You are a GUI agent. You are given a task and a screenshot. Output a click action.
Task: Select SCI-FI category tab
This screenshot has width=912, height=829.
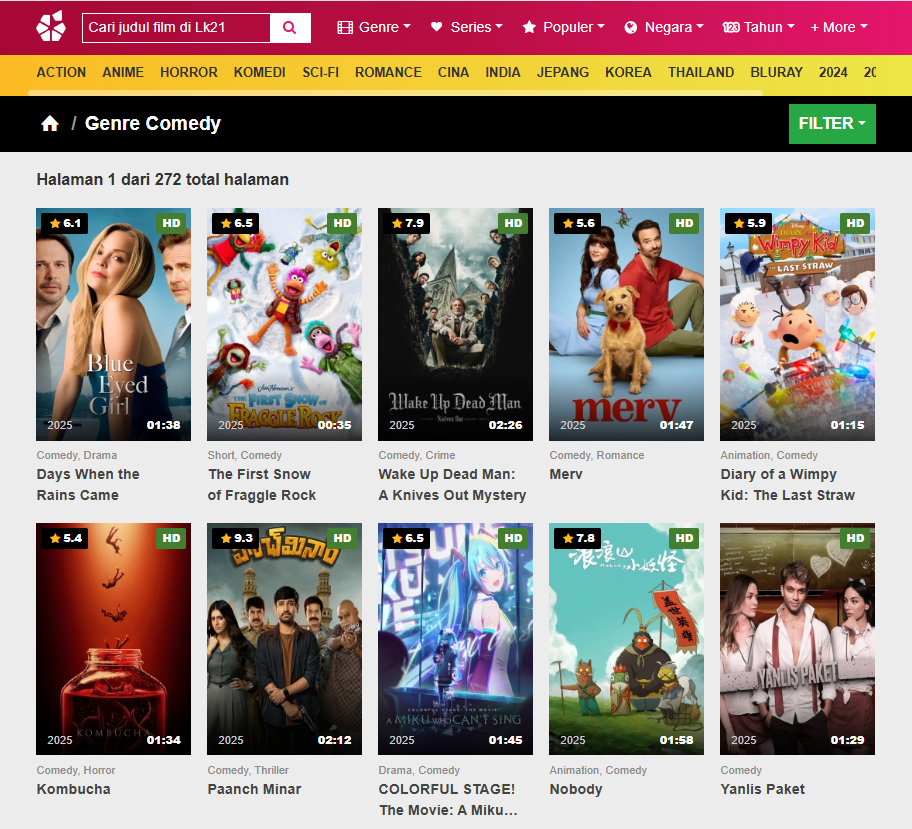click(x=320, y=72)
